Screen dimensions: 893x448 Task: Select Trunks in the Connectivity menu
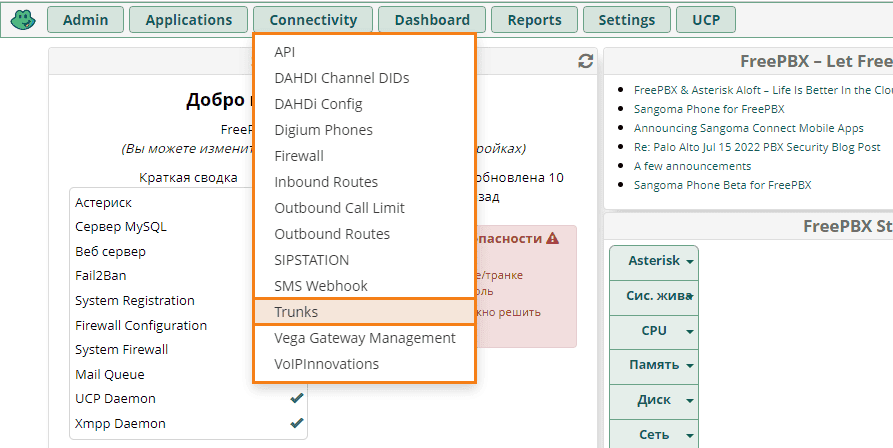364,312
